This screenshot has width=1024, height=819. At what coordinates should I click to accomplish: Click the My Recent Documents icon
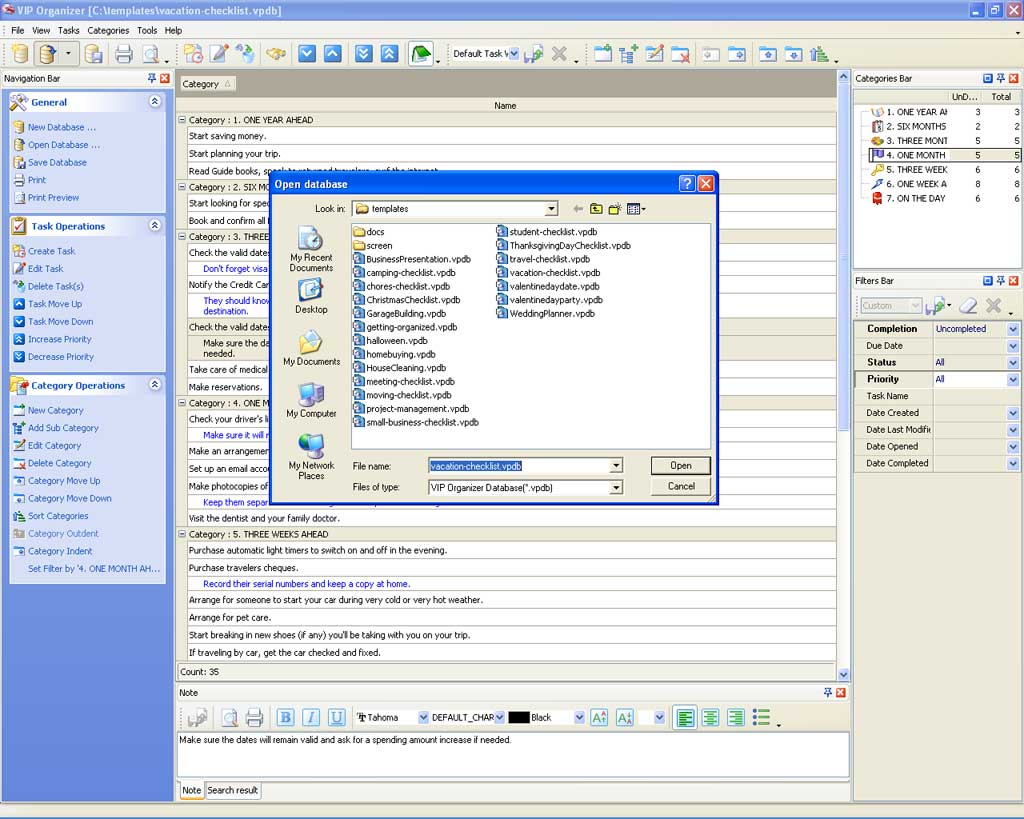(311, 240)
